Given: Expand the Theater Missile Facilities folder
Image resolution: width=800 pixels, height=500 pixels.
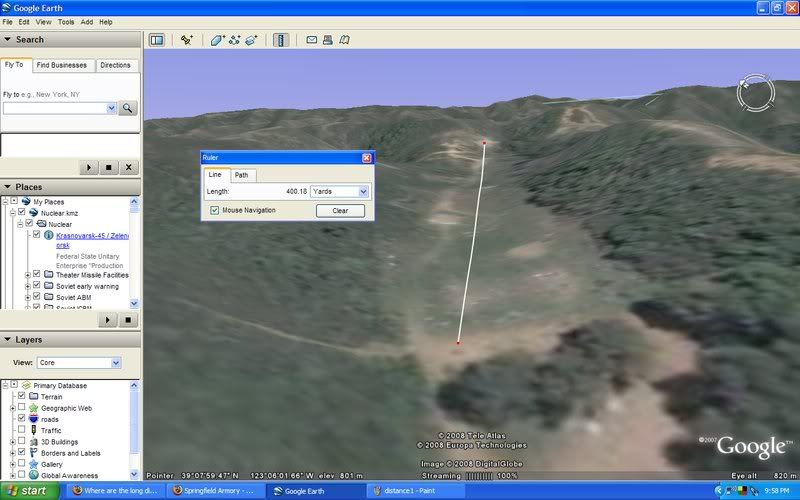Looking at the screenshot, I should pyautogui.click(x=28, y=275).
